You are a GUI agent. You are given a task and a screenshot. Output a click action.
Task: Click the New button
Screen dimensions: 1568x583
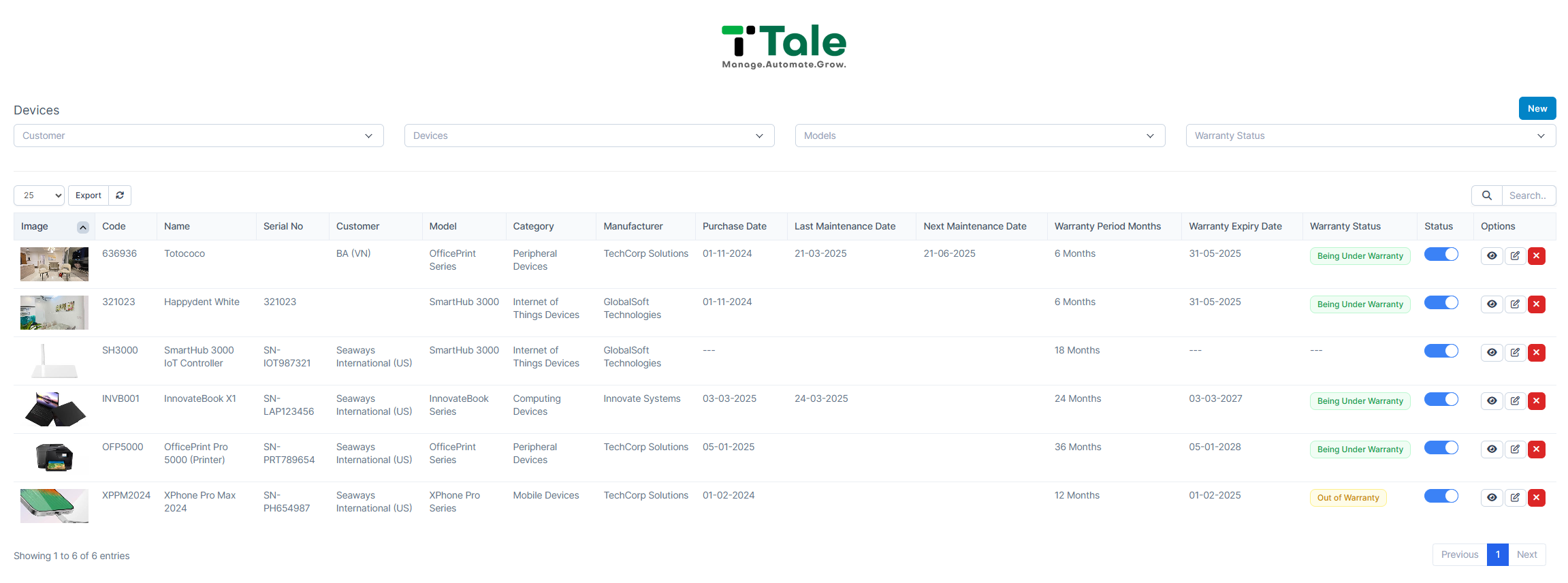click(1537, 108)
